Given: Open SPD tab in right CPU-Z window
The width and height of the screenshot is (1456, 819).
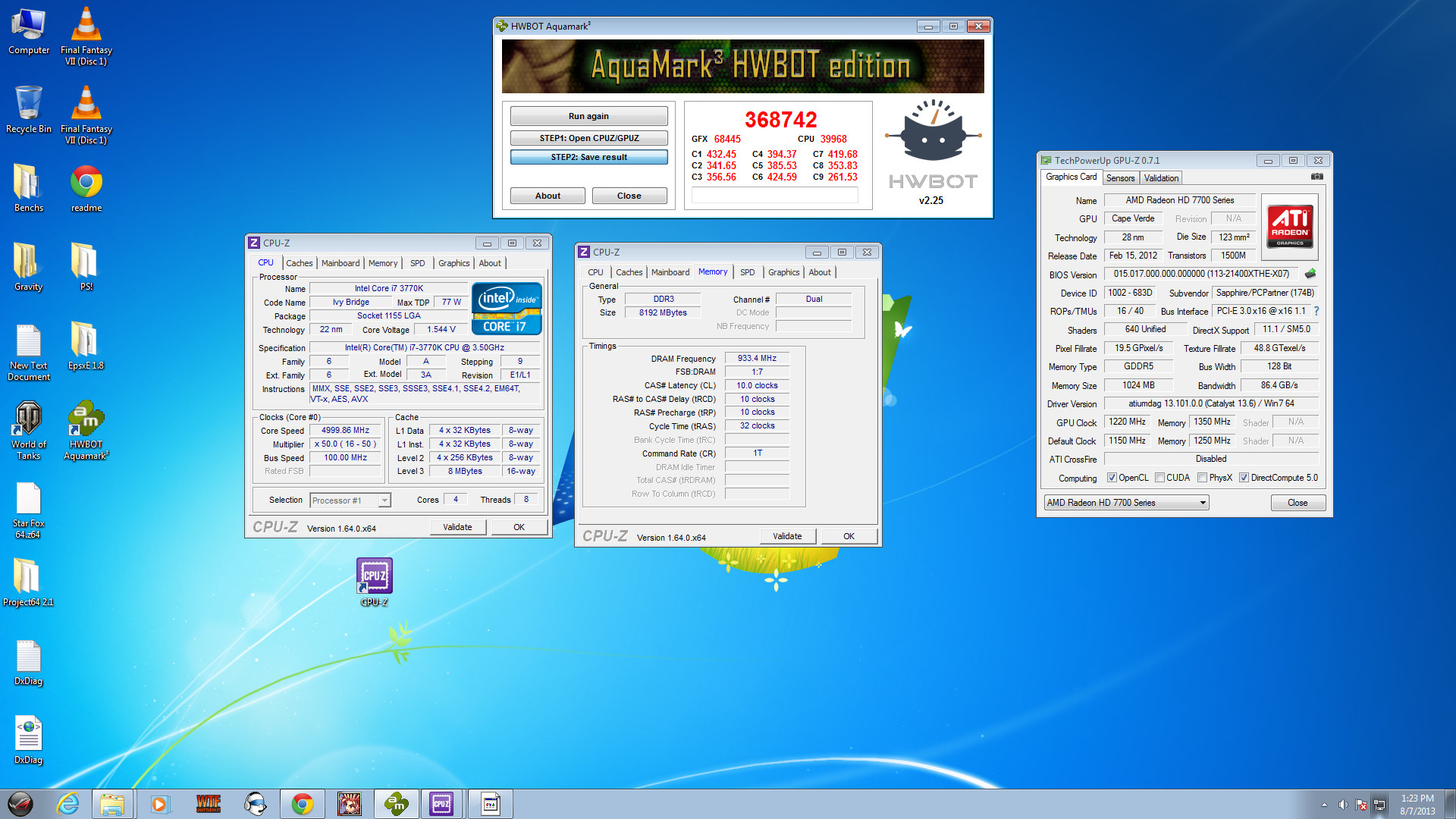Looking at the screenshot, I should (x=747, y=272).
